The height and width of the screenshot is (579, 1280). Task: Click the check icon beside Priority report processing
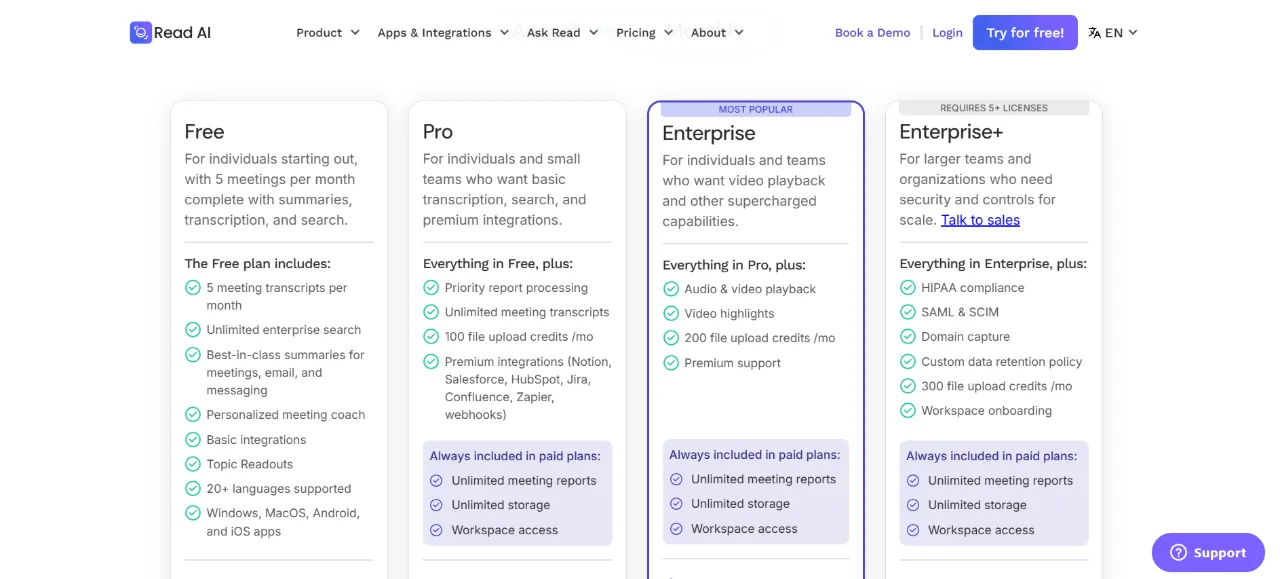[x=431, y=287]
